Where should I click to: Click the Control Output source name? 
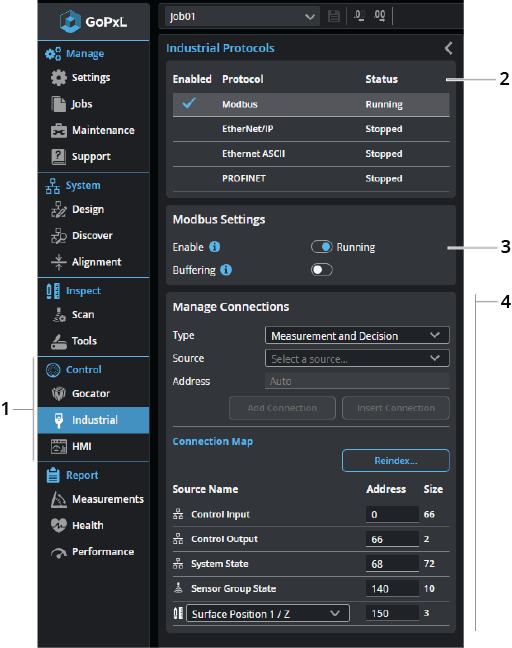pyautogui.click(x=224, y=539)
